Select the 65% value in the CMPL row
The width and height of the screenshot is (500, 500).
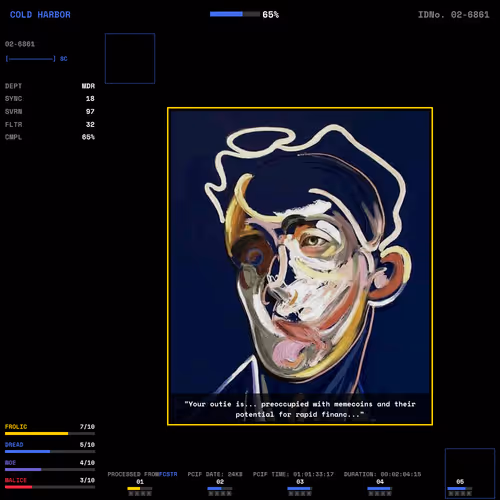click(88, 137)
